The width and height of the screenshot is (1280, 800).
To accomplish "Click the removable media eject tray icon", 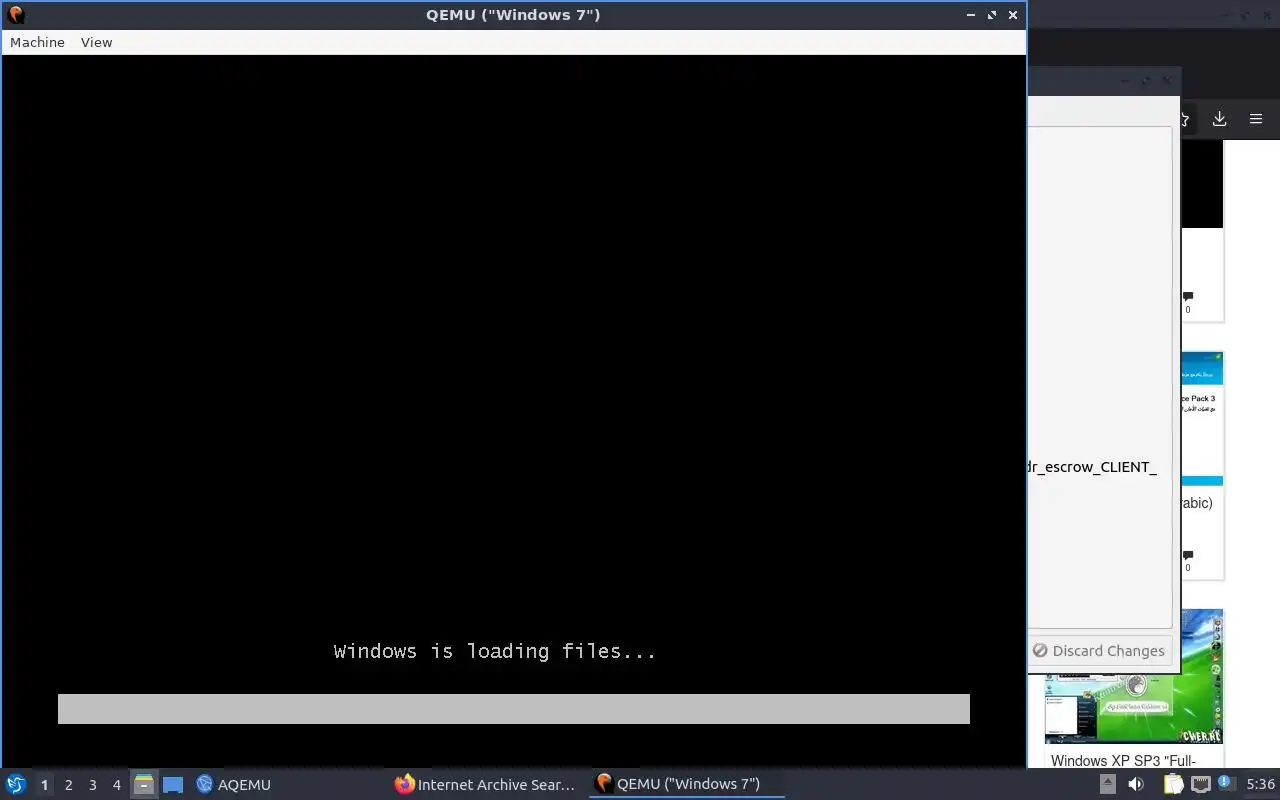I will 1107,784.
